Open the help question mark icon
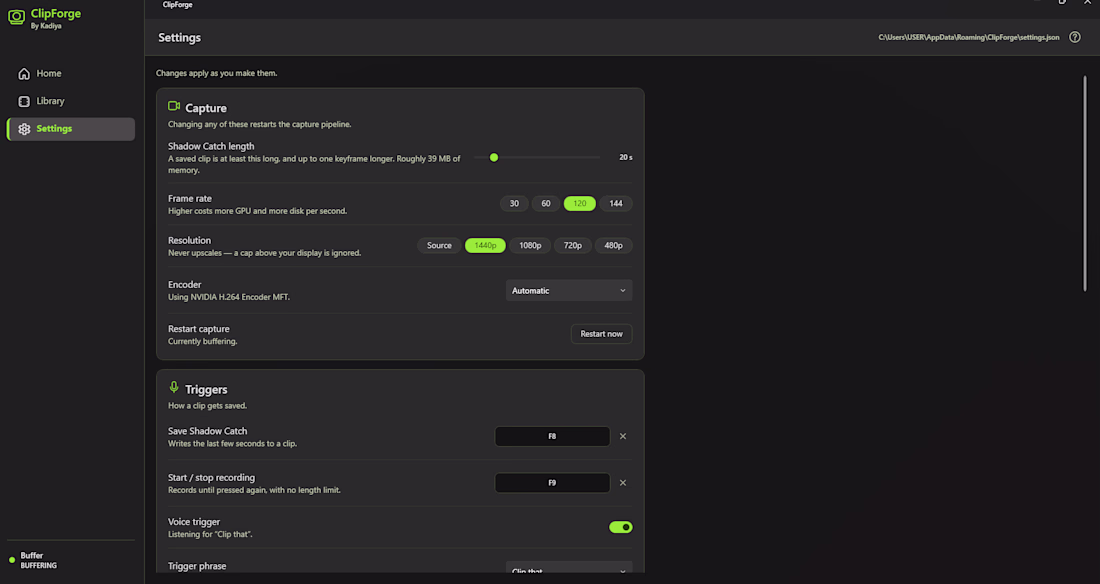Viewport: 1100px width, 584px height. coord(1075,37)
